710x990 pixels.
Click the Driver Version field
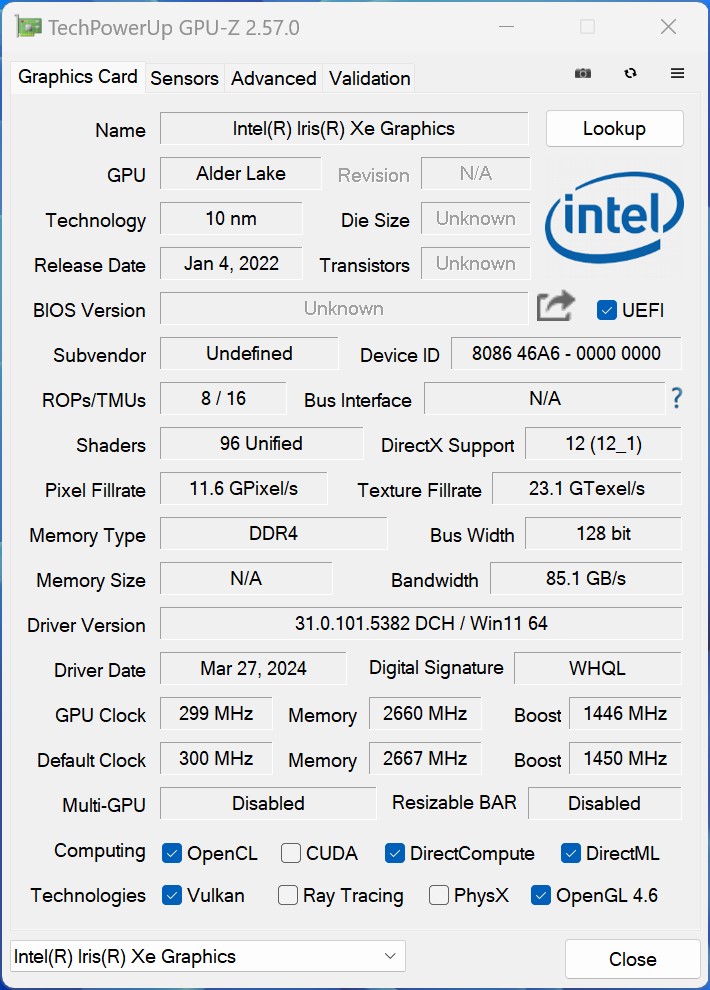pyautogui.click(x=421, y=623)
